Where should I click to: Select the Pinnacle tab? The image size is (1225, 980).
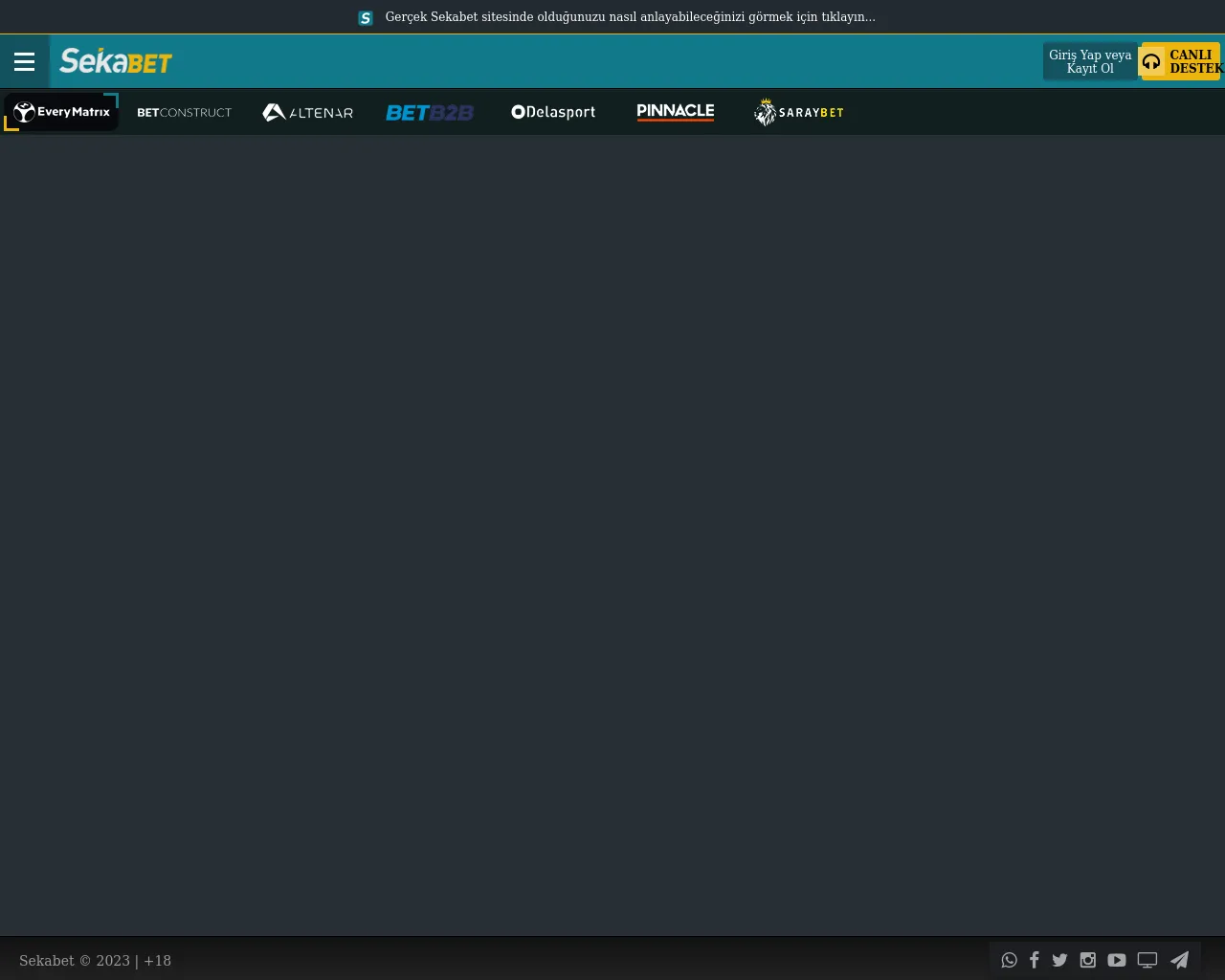pyautogui.click(x=676, y=112)
